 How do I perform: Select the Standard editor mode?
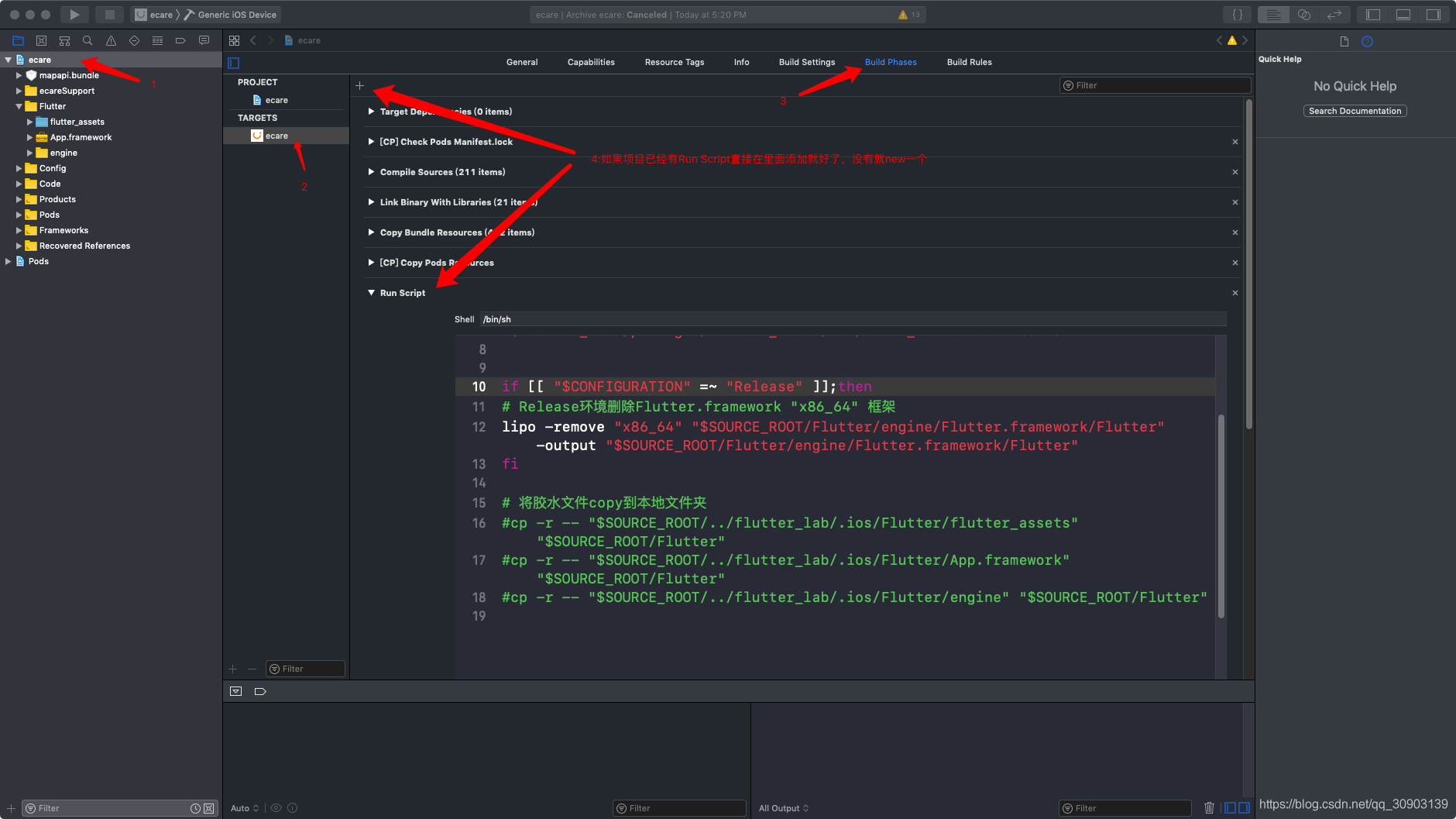(1273, 15)
